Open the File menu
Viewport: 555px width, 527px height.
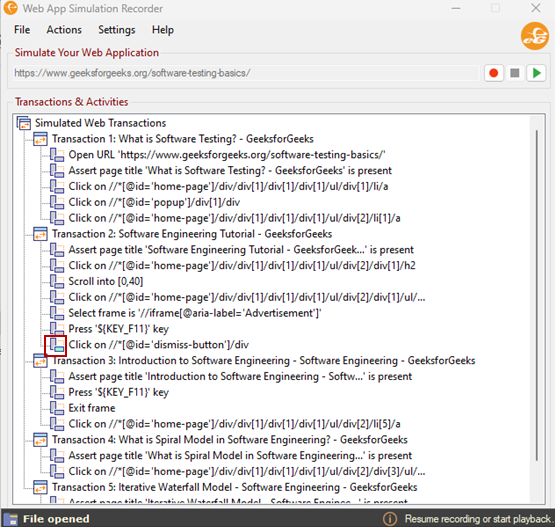[22, 30]
